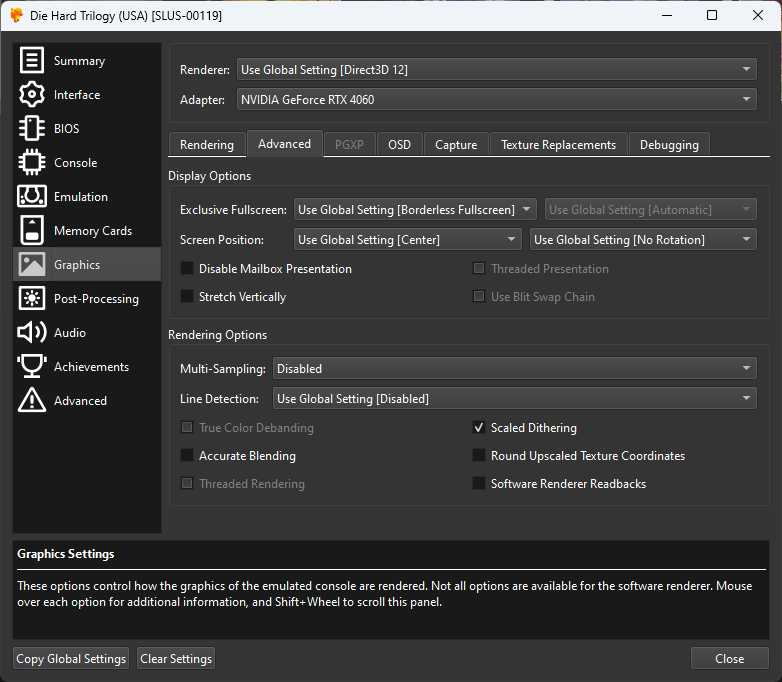
Task: Click the PGXP tab
Action: (349, 145)
